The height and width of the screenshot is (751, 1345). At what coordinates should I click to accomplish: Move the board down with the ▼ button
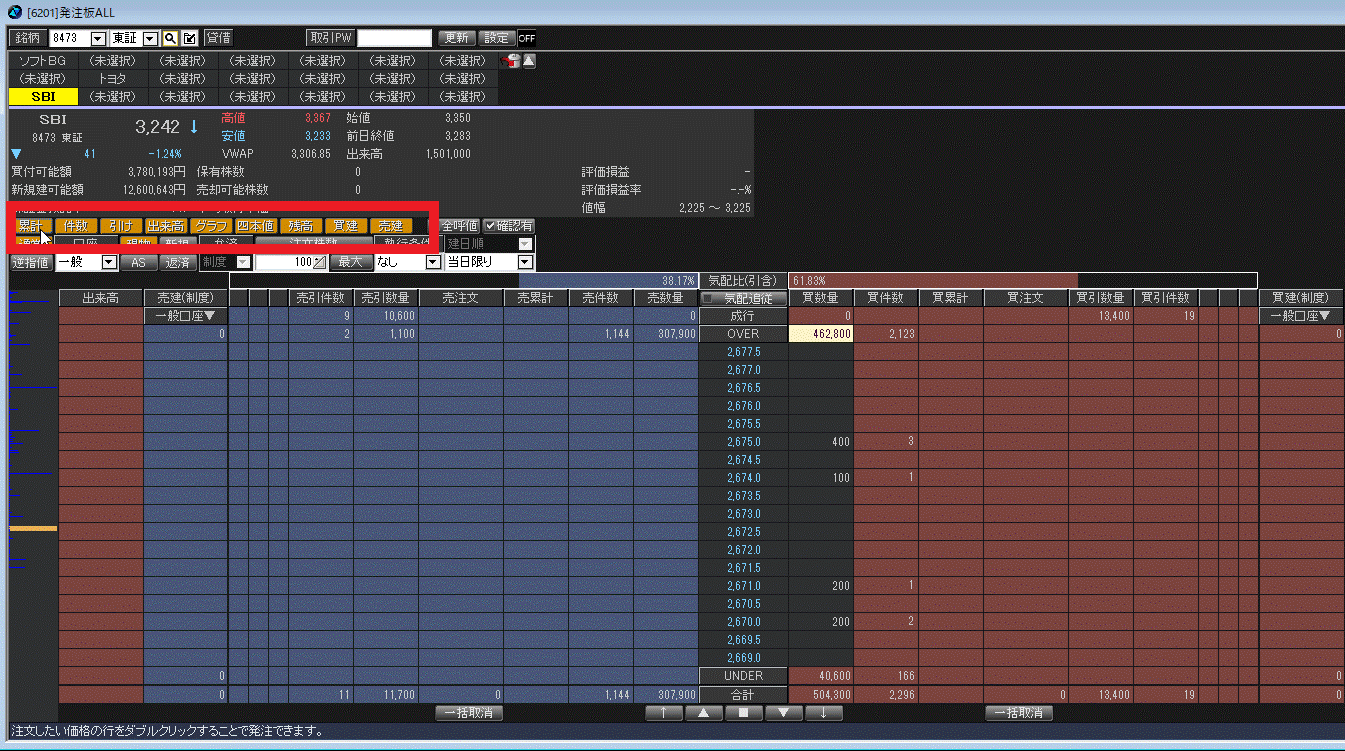coord(783,713)
